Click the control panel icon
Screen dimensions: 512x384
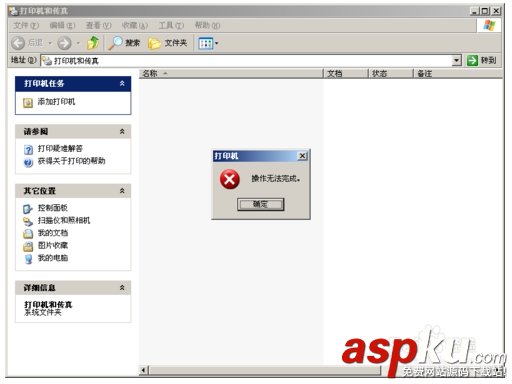28,209
